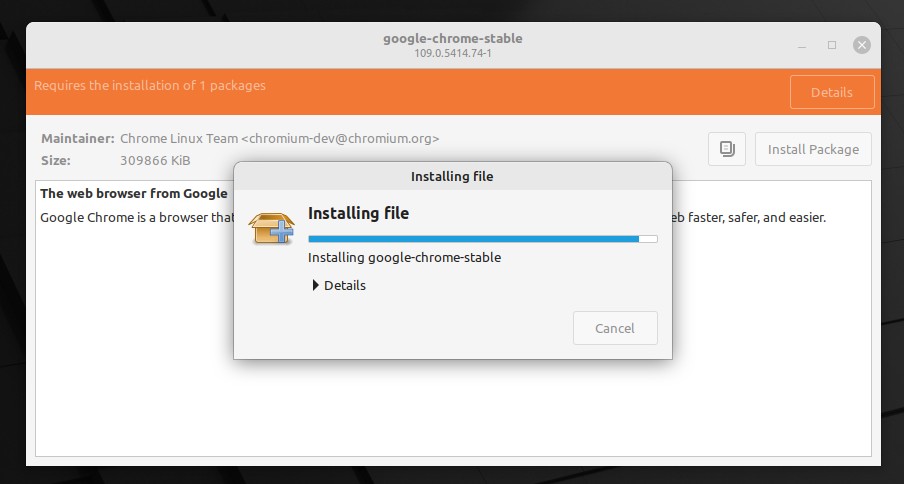This screenshot has height=484, width=904.
Task: Click the blue installation progress bar
Action: tap(483, 239)
